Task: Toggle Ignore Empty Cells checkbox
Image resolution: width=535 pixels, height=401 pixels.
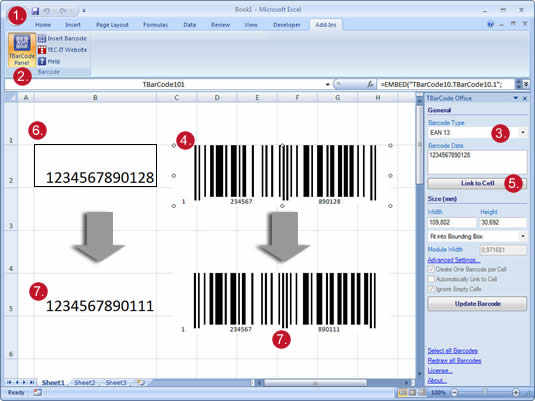Action: 431,289
